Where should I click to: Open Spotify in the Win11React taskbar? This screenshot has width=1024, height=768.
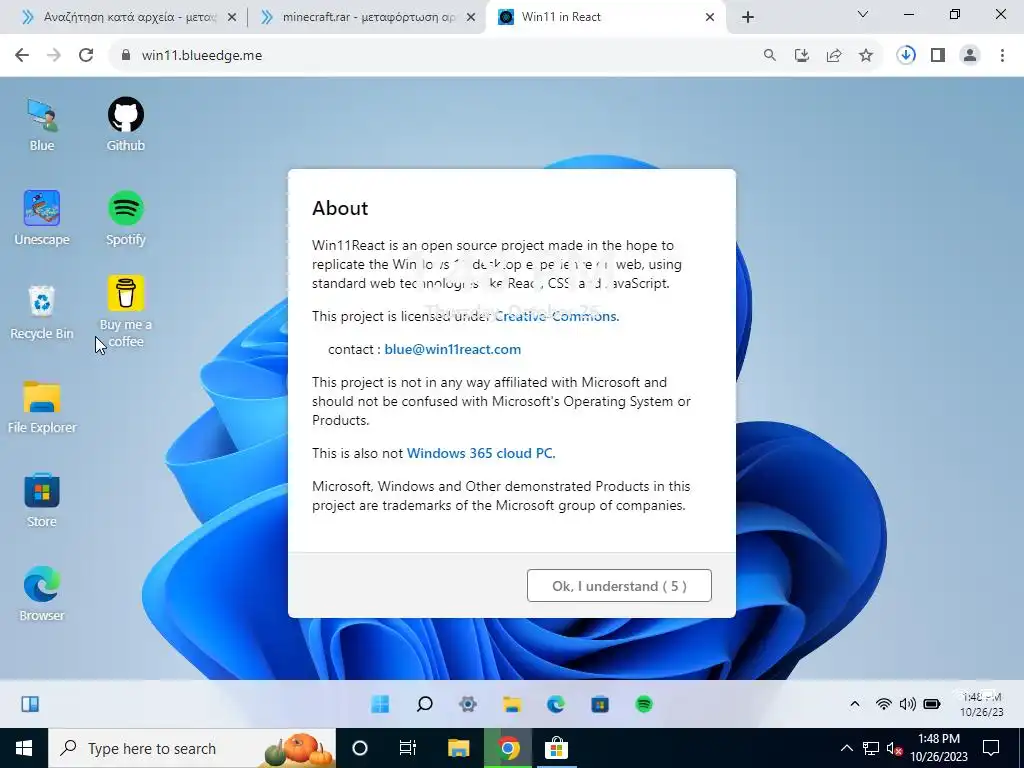[x=644, y=704]
